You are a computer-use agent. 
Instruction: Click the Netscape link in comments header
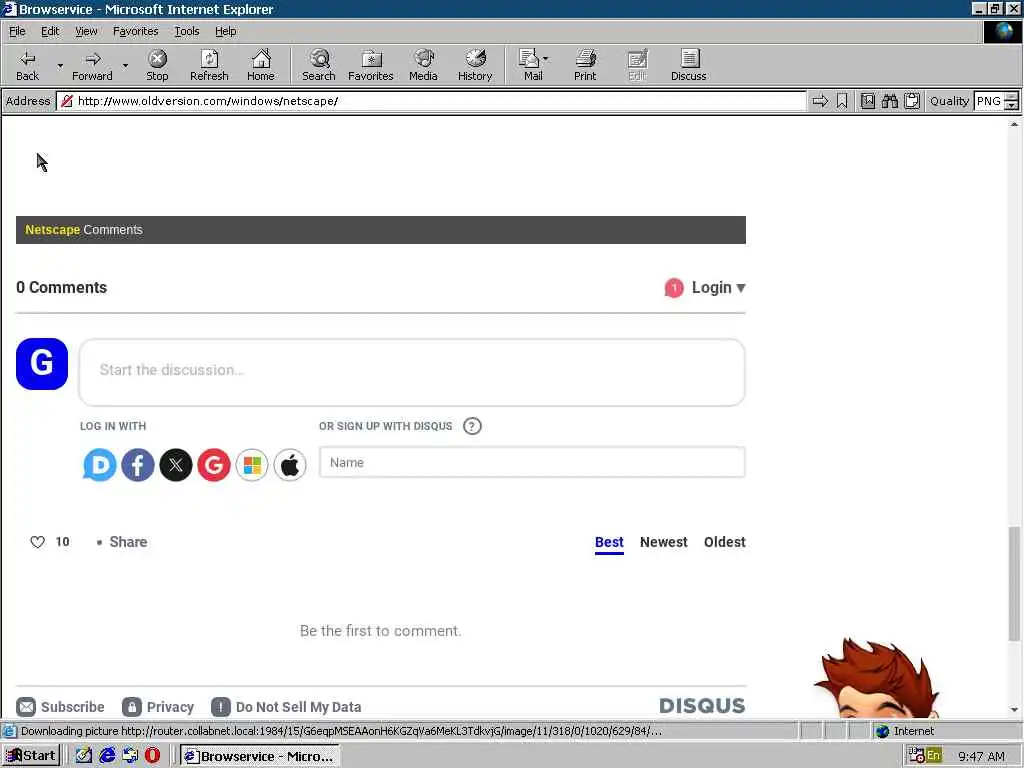point(52,230)
